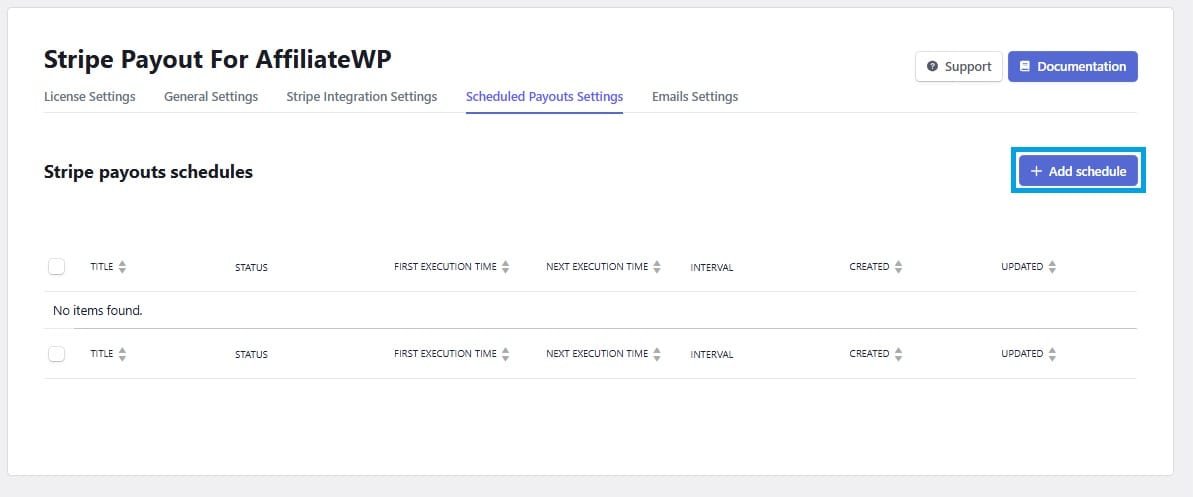1193x497 pixels.
Task: Sort by Created using header sort arrows
Action: point(899,267)
